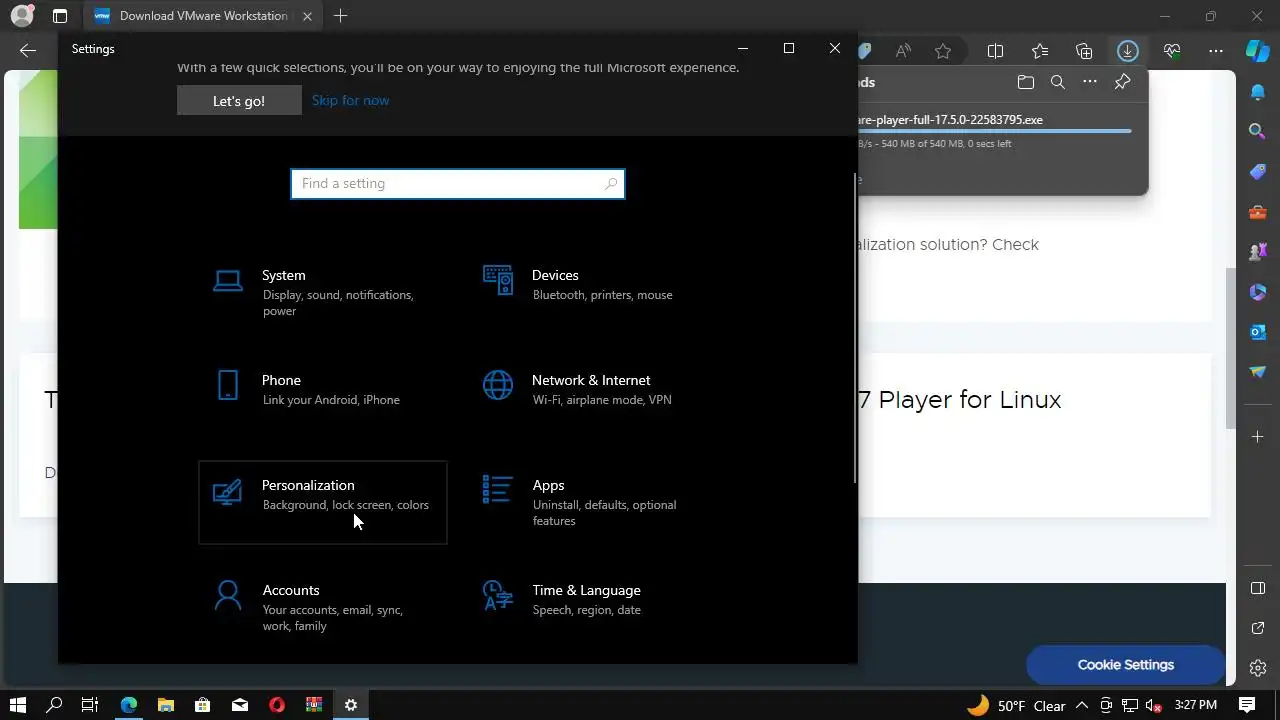
Task: Open Outlook in Edge sidebar
Action: [x=1258, y=332]
